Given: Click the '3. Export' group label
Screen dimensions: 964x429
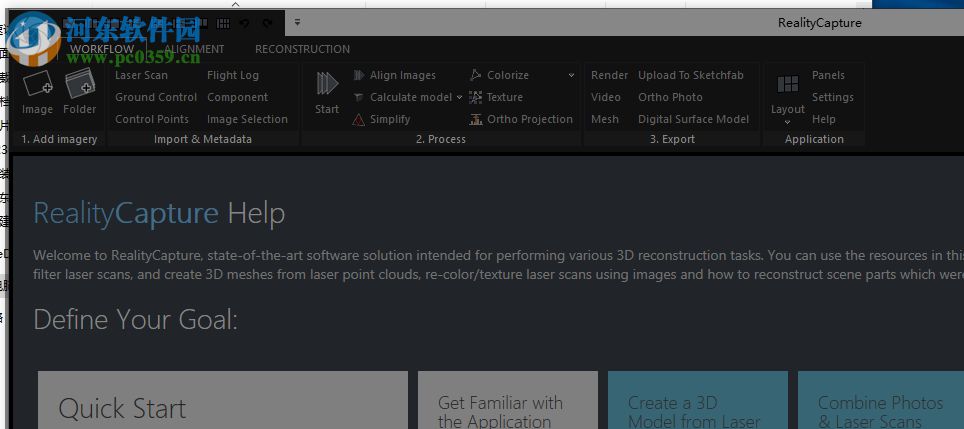Looking at the screenshot, I should click(673, 139).
